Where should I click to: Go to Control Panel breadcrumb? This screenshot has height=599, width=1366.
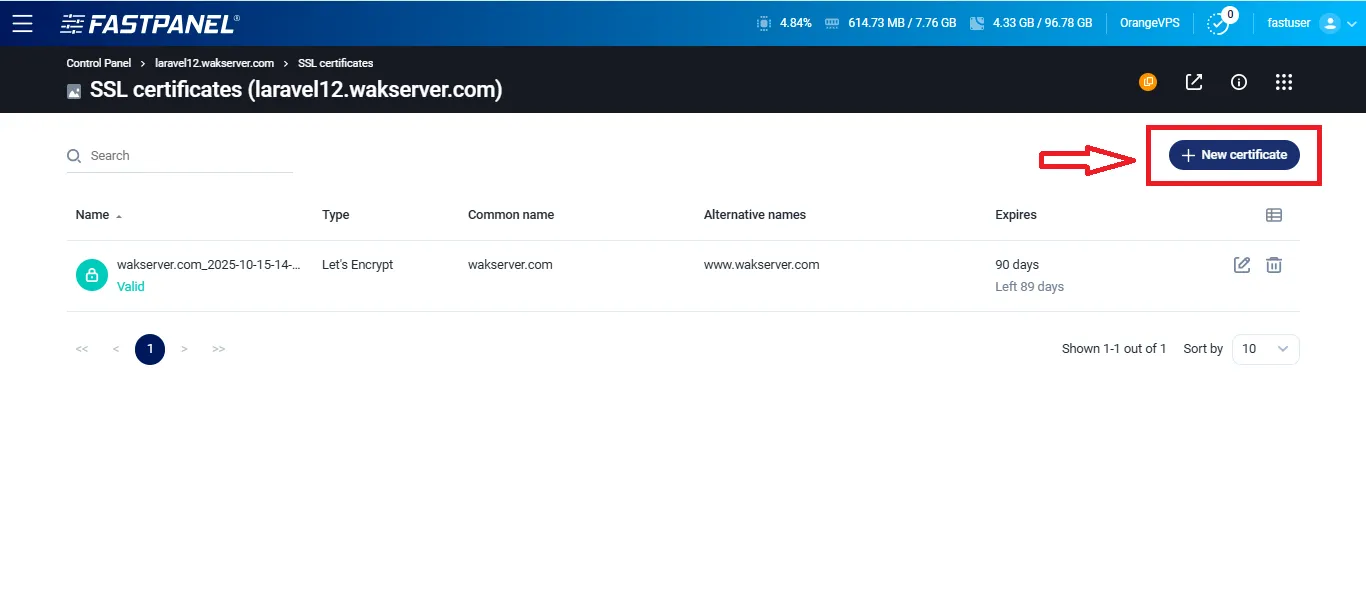[x=99, y=63]
